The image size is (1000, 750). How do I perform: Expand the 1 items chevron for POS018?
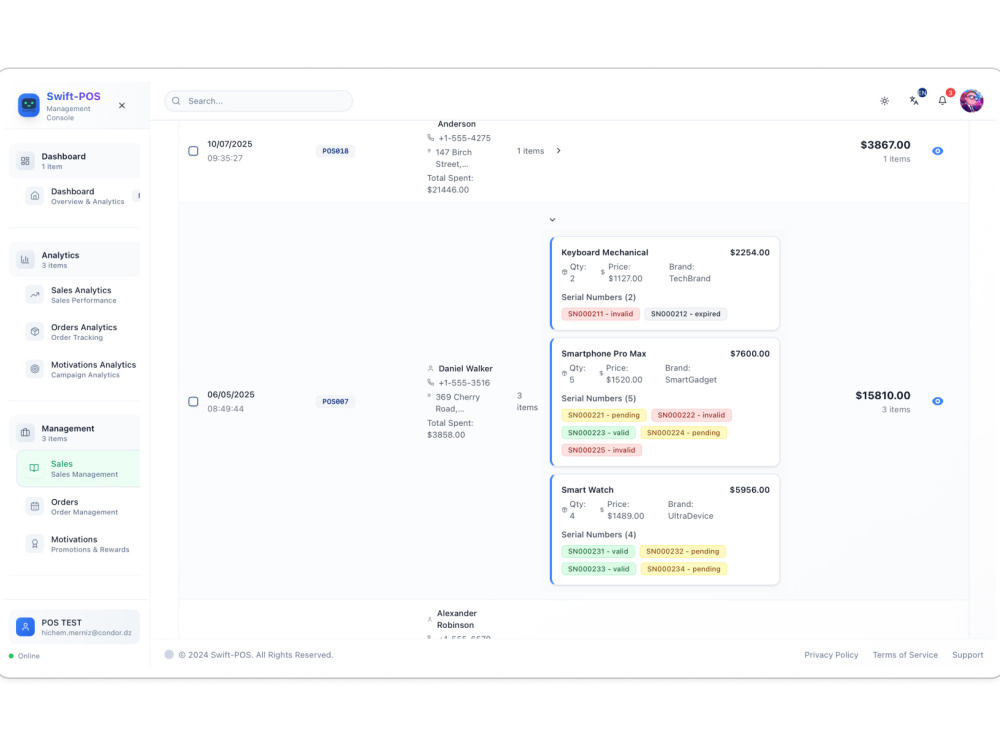point(559,151)
